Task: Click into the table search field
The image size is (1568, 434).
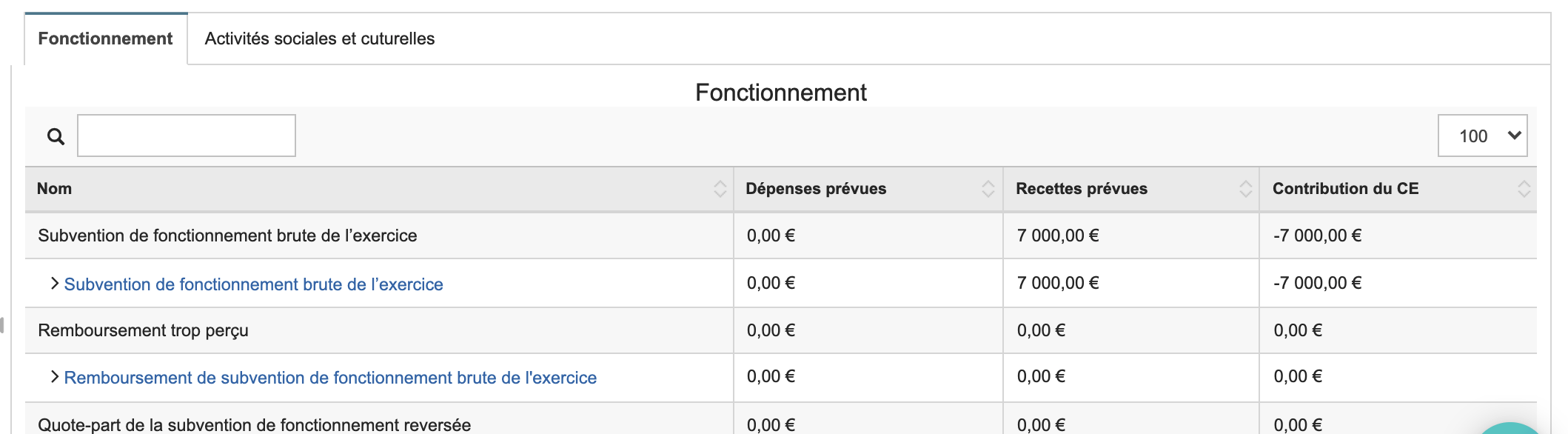Action: click(x=187, y=136)
